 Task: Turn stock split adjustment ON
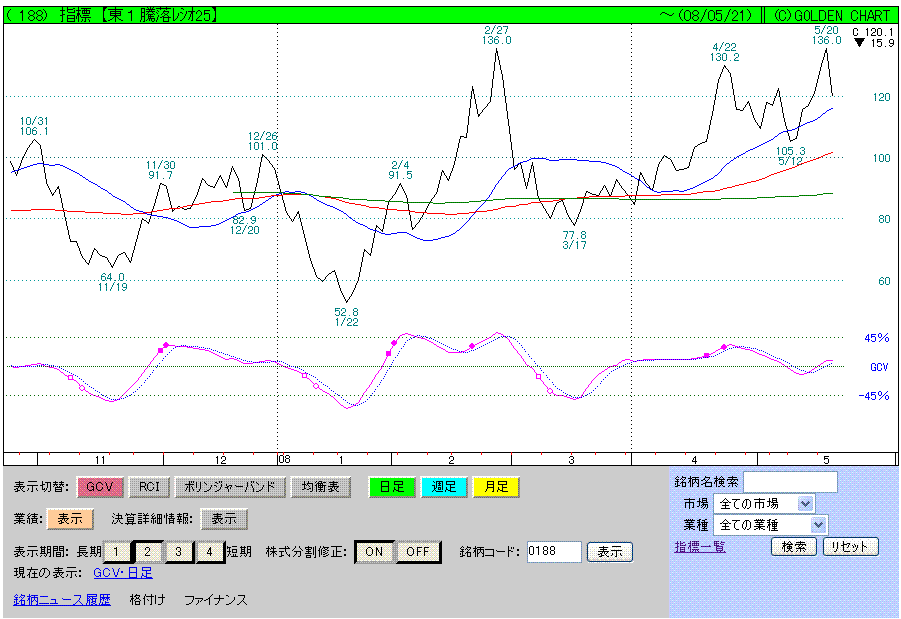tap(374, 551)
